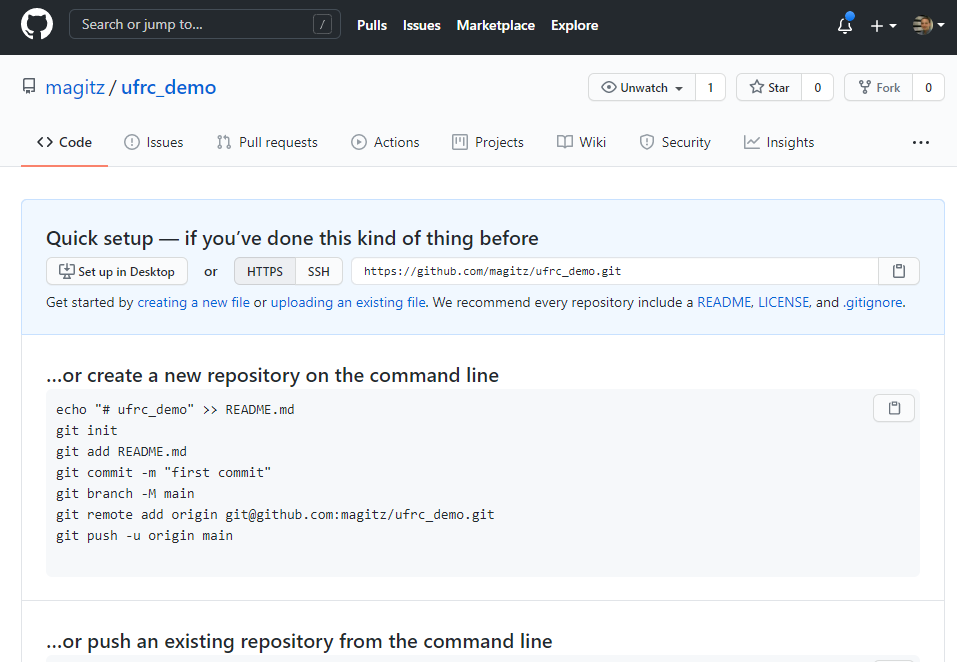The height and width of the screenshot is (662, 957).
Task: Click the 'git add README.md' line
Action: tap(121, 452)
